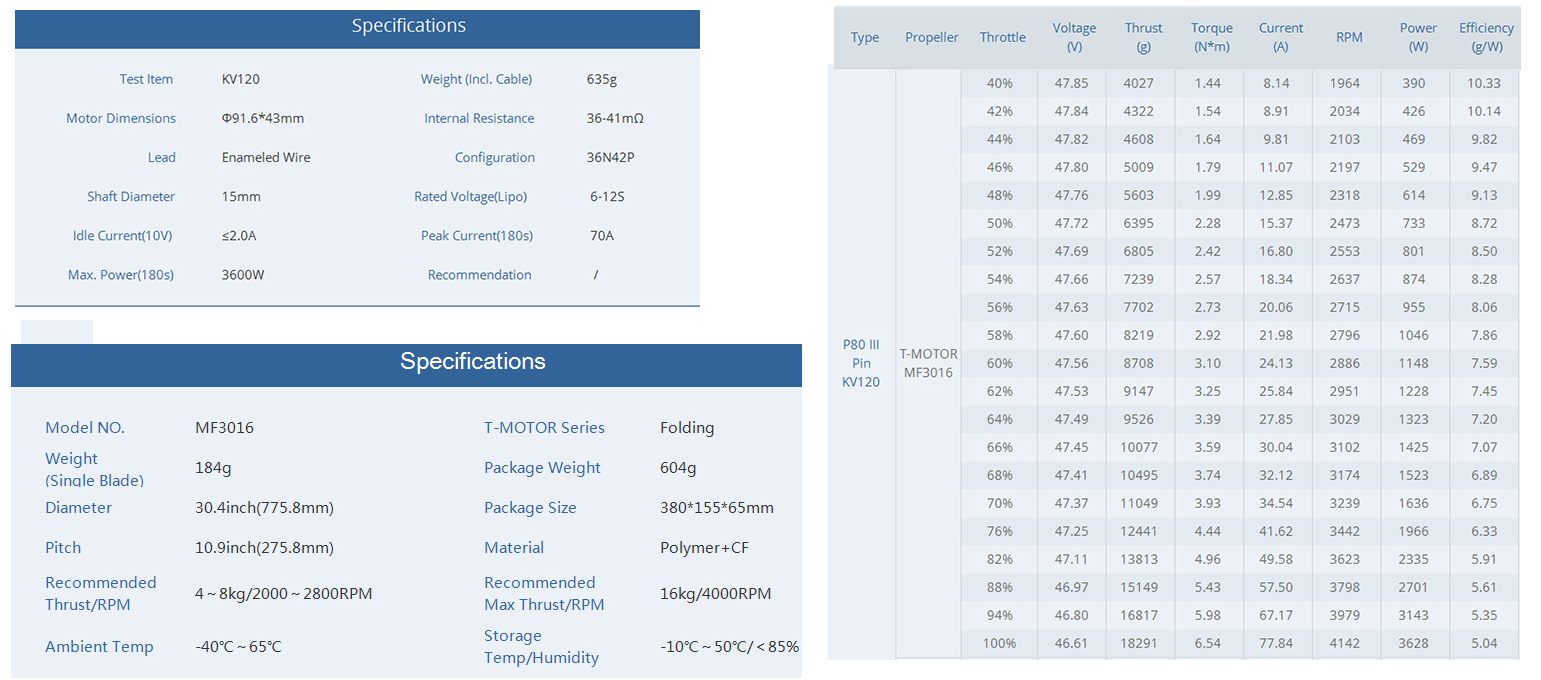Select the Voltage (V) column header
Viewport: 1541px width, 680px height.
tap(1074, 37)
